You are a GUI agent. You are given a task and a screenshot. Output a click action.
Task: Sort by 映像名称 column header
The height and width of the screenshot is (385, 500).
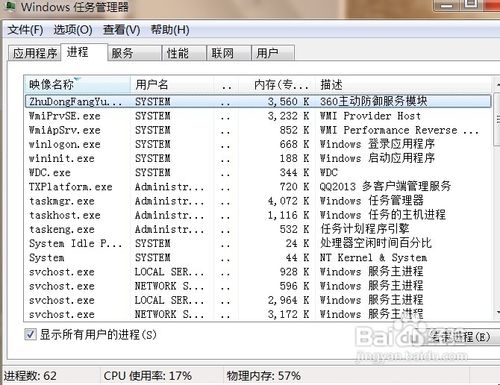[x=77, y=85]
